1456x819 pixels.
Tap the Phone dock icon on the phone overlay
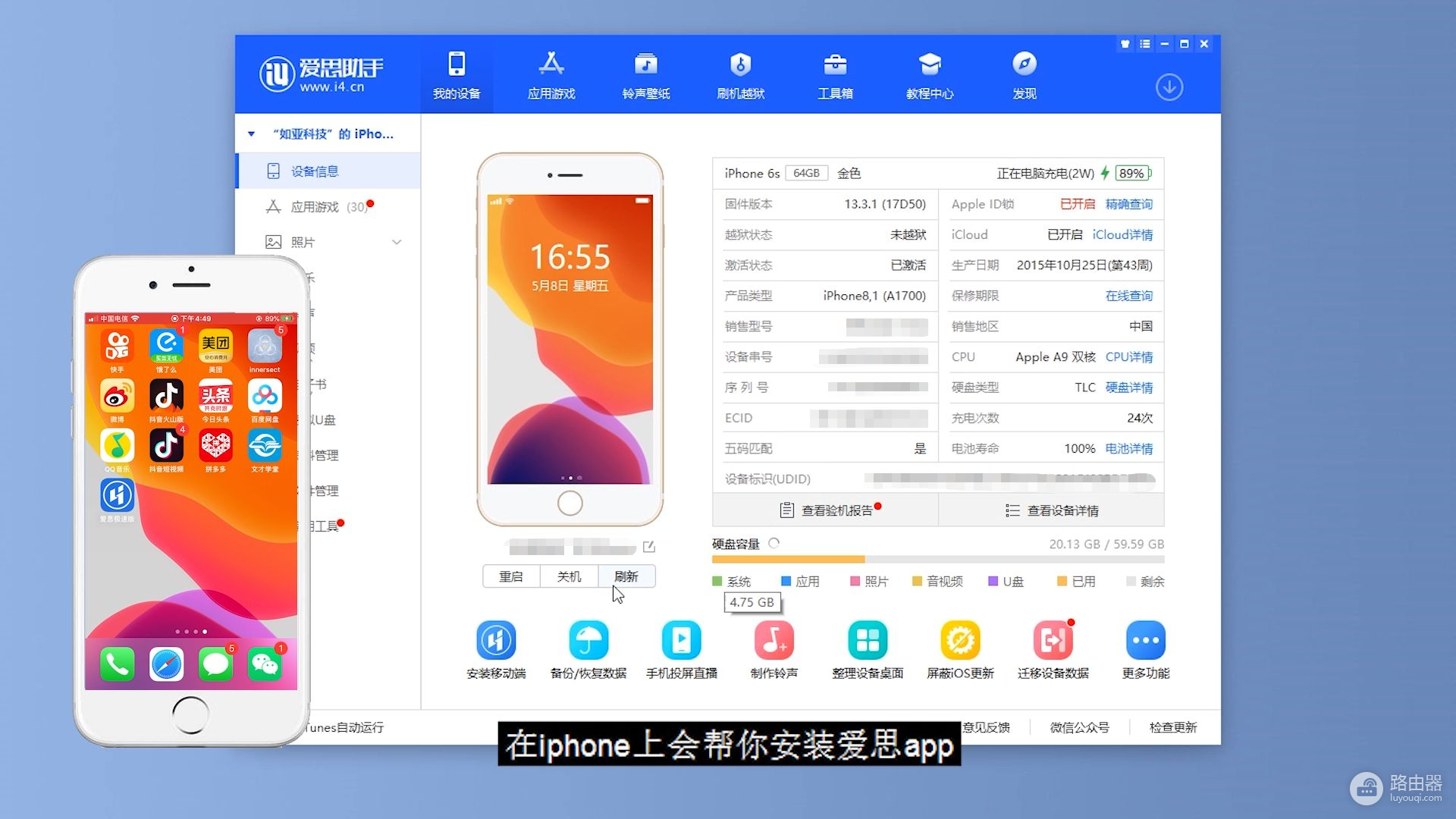pos(118,665)
